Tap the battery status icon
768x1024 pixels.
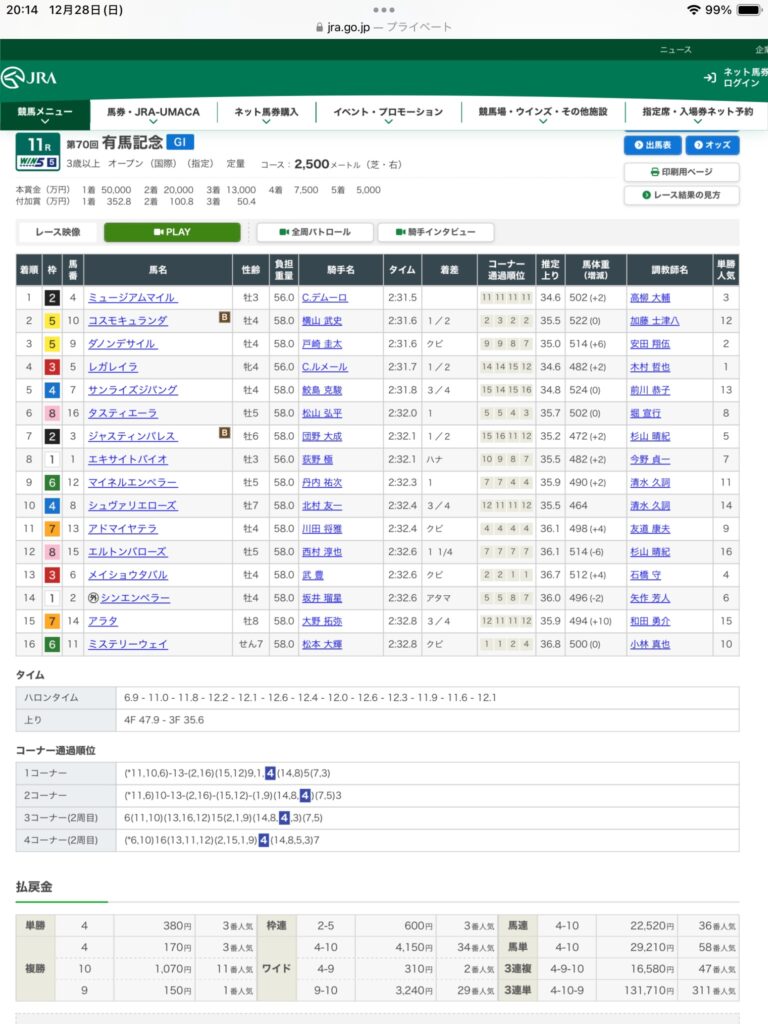(x=748, y=10)
